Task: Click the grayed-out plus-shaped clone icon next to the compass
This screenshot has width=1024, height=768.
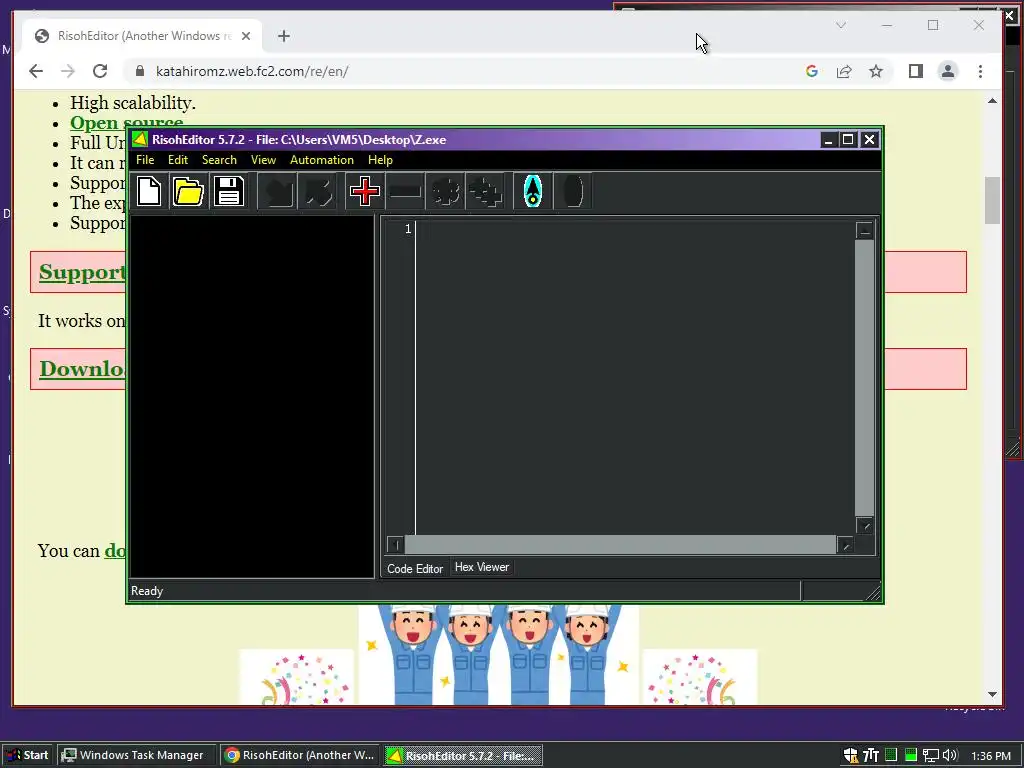Action: (485, 191)
